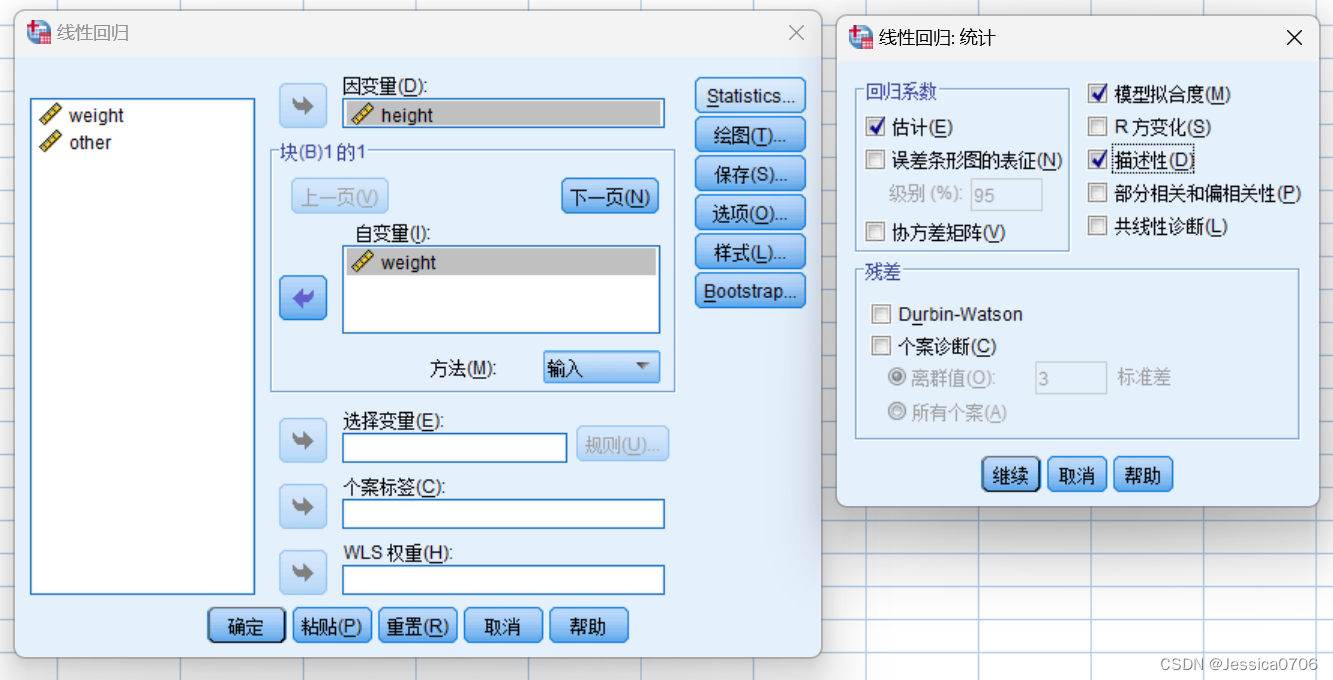Click 重置(R) button
Screen dimensions: 1333x680
(418, 626)
